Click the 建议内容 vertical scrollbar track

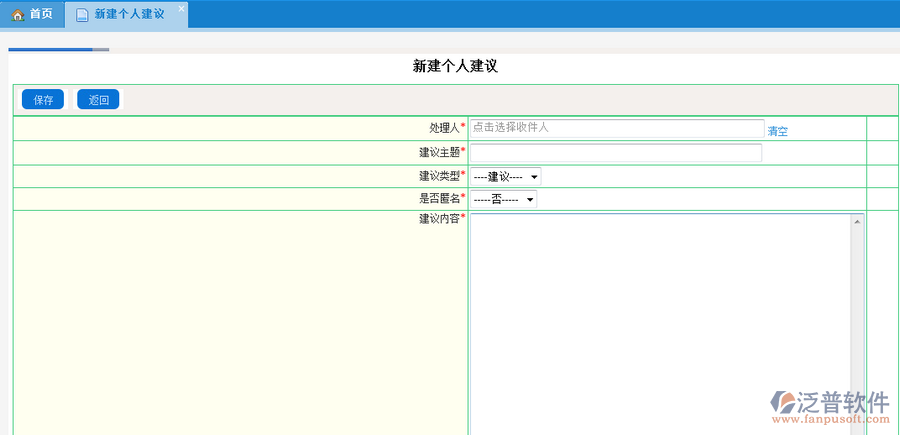pos(857,320)
